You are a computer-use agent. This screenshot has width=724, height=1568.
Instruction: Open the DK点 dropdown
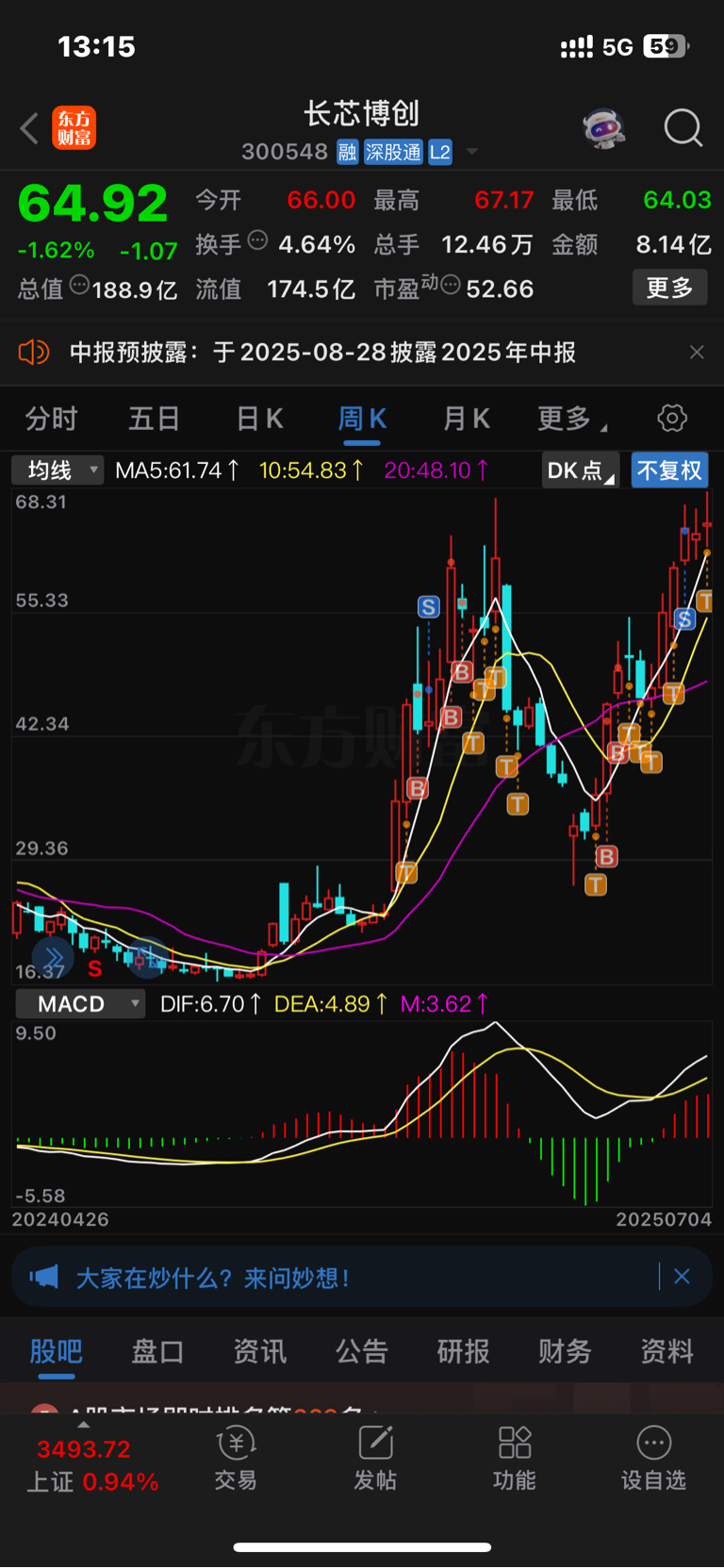[580, 470]
